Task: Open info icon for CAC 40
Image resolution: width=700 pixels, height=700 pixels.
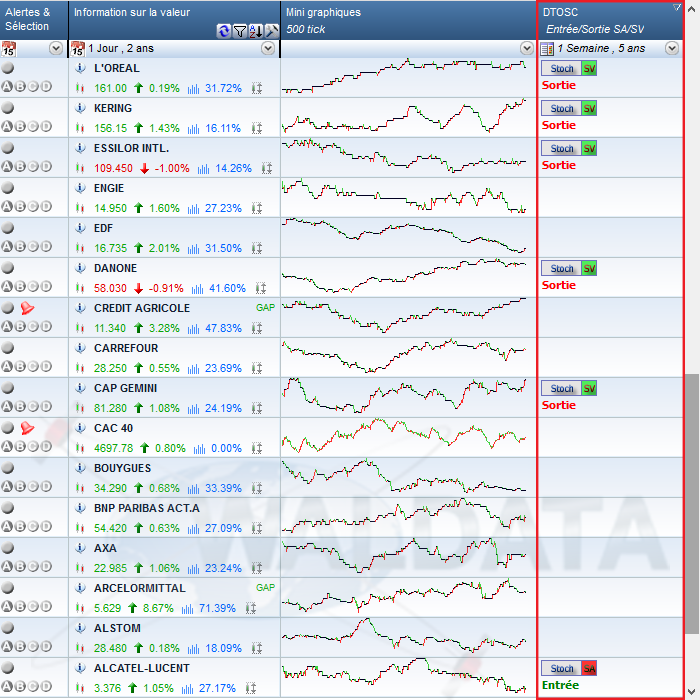Action: (80, 428)
